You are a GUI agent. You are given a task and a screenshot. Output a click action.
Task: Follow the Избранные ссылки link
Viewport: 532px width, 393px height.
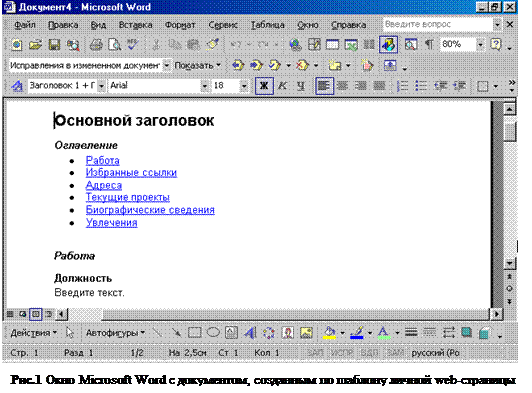point(131,172)
